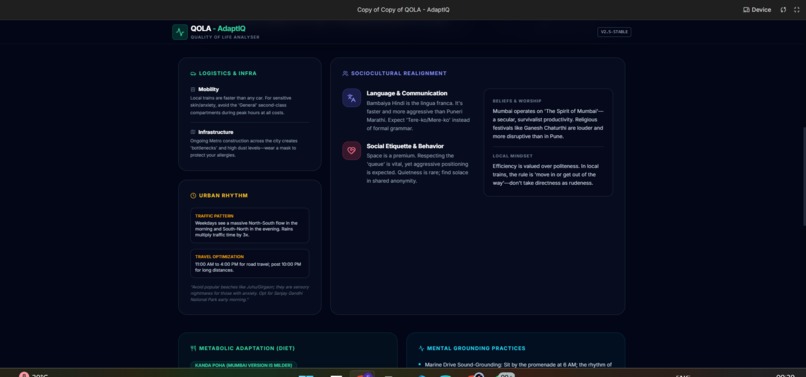Click the people icon beside Sociocultural Realignment
The width and height of the screenshot is (806, 377).
click(x=345, y=74)
